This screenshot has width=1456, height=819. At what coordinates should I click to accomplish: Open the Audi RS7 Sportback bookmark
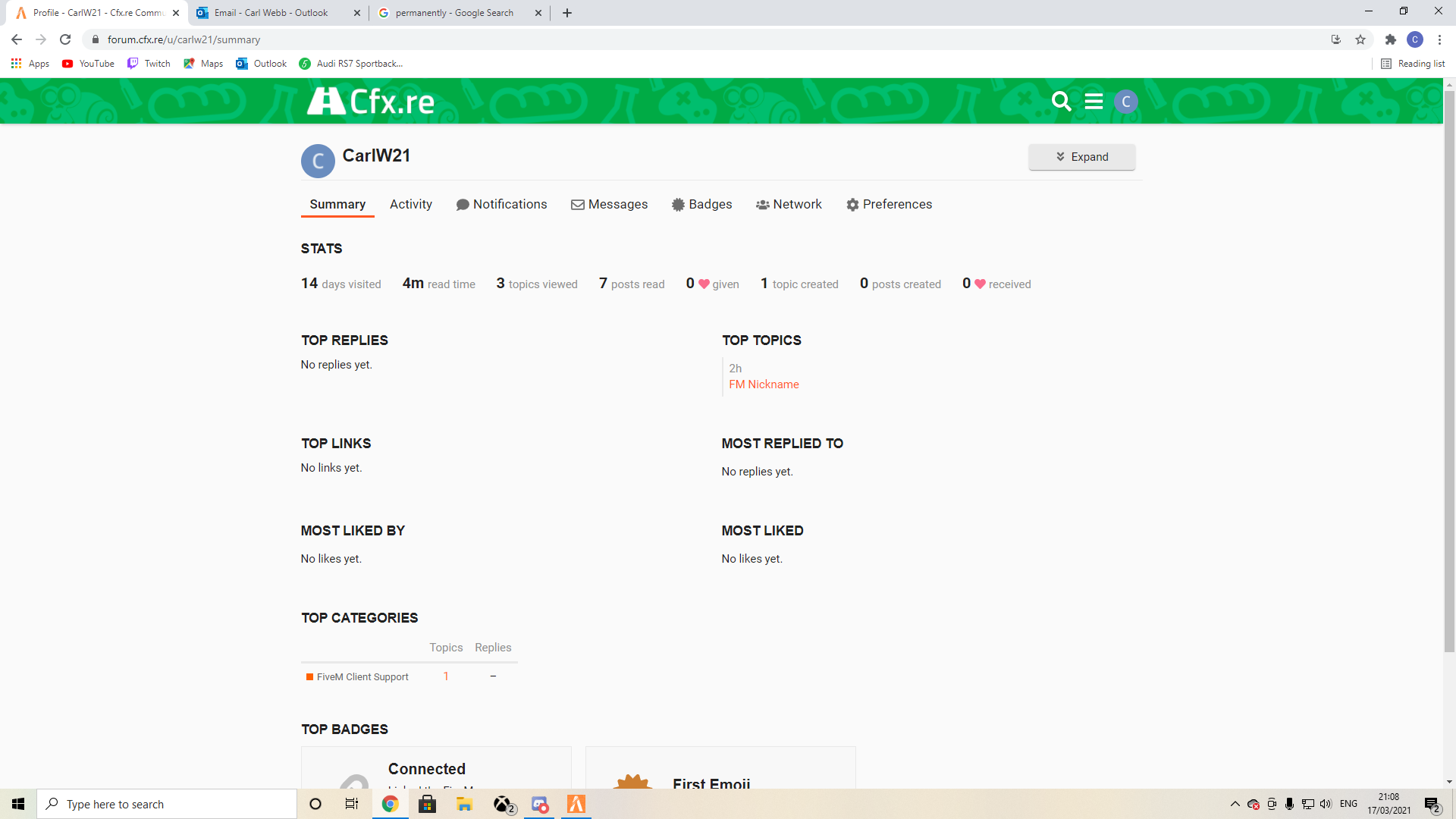(x=351, y=64)
